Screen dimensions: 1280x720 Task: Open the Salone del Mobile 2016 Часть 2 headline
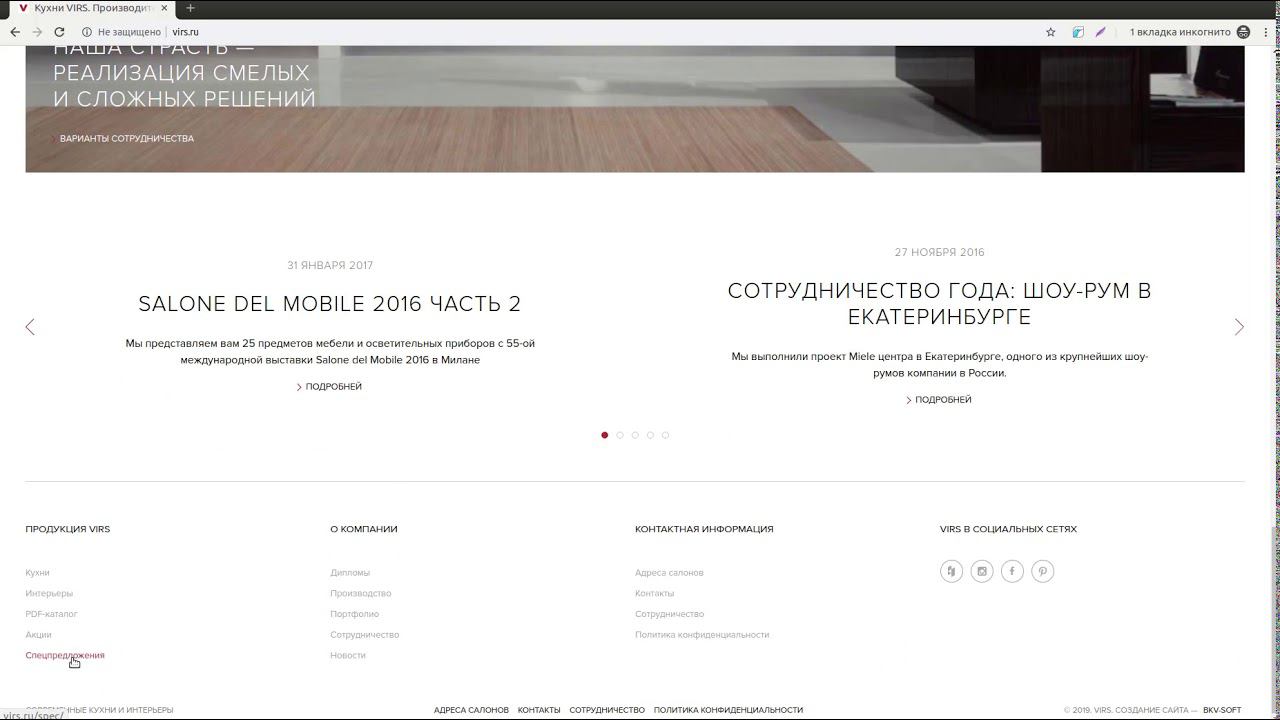(330, 304)
